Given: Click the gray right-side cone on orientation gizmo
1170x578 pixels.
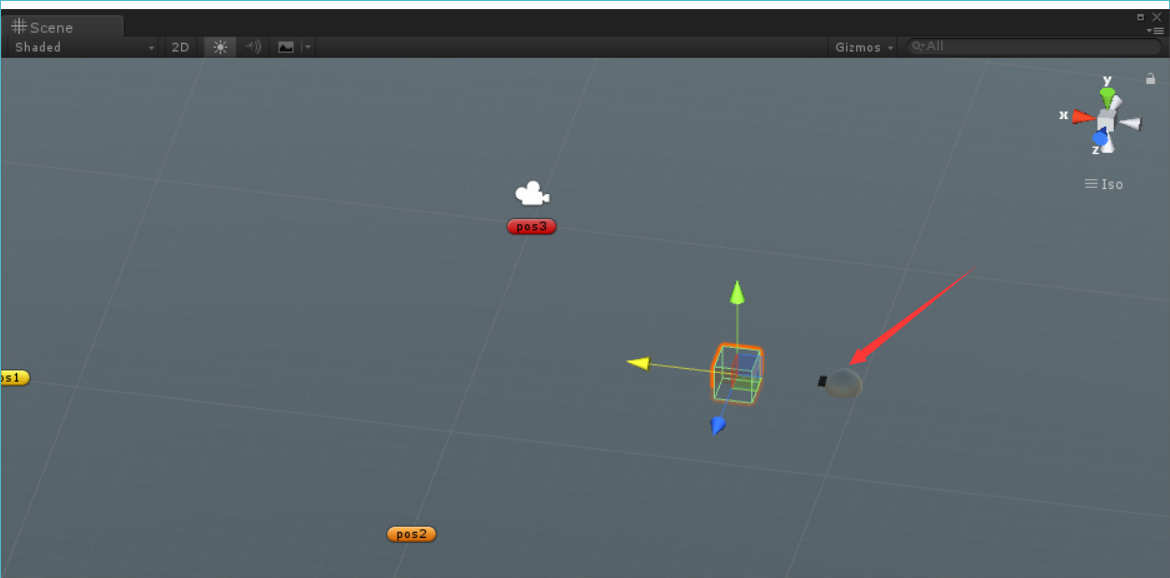Looking at the screenshot, I should [x=1130, y=123].
